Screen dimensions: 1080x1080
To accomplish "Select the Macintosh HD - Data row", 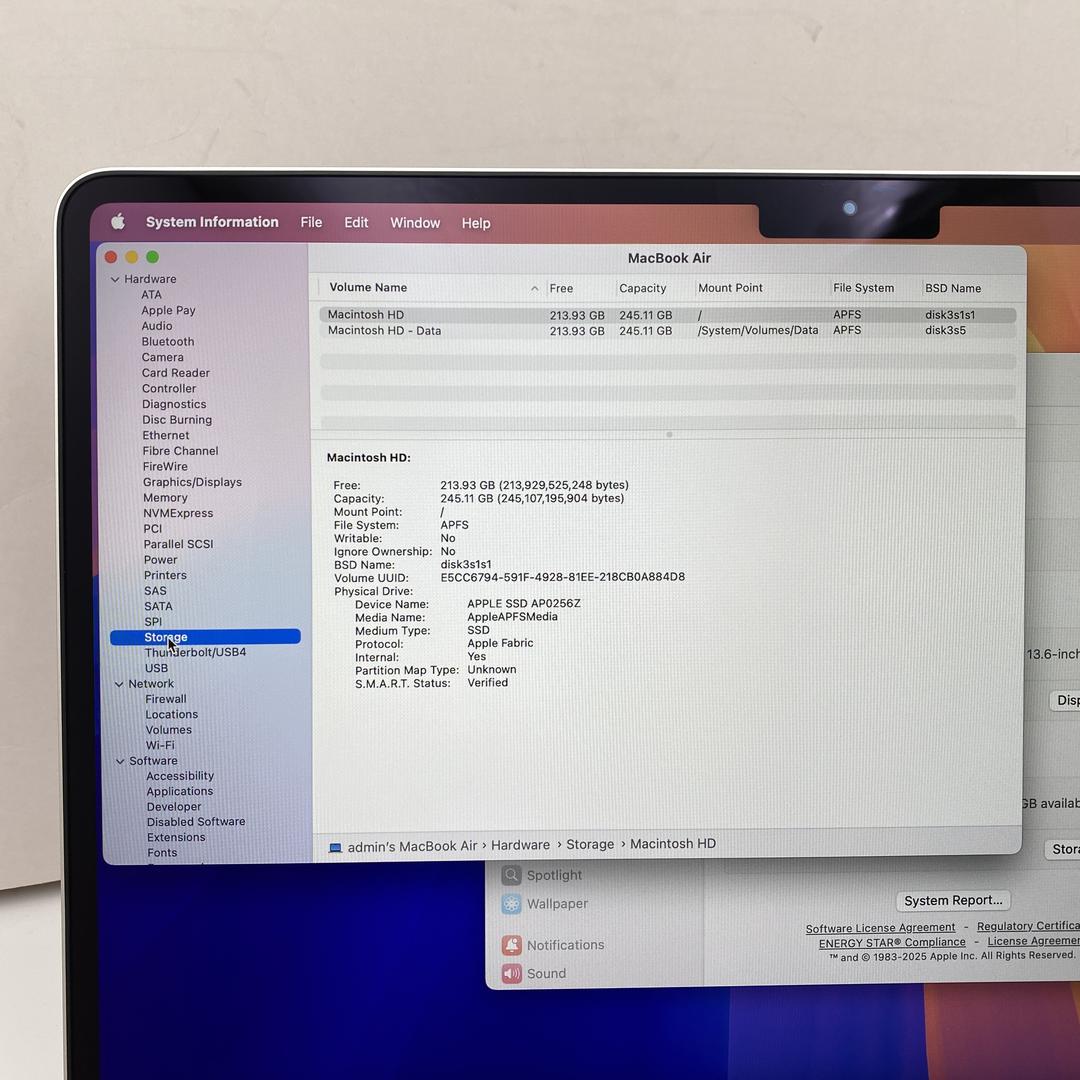I will click(668, 331).
